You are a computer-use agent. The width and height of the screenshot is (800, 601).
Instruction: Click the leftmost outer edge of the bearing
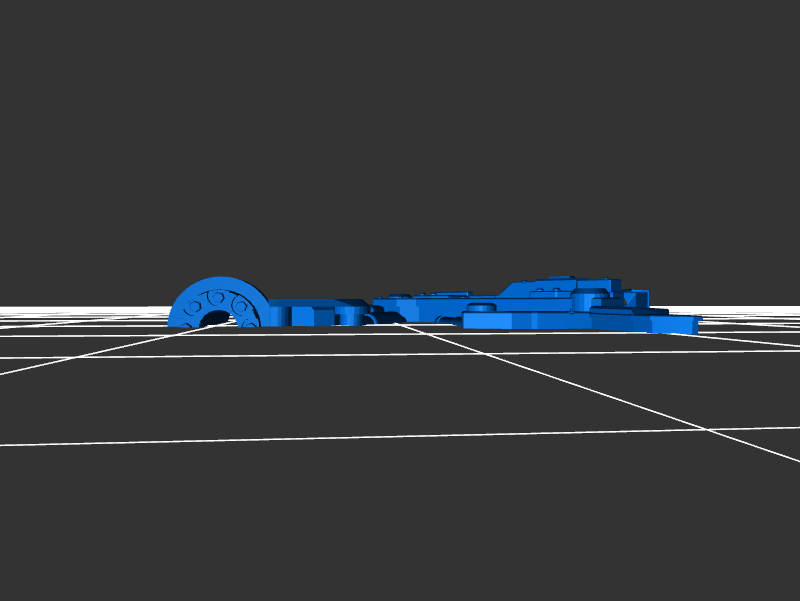point(172,318)
